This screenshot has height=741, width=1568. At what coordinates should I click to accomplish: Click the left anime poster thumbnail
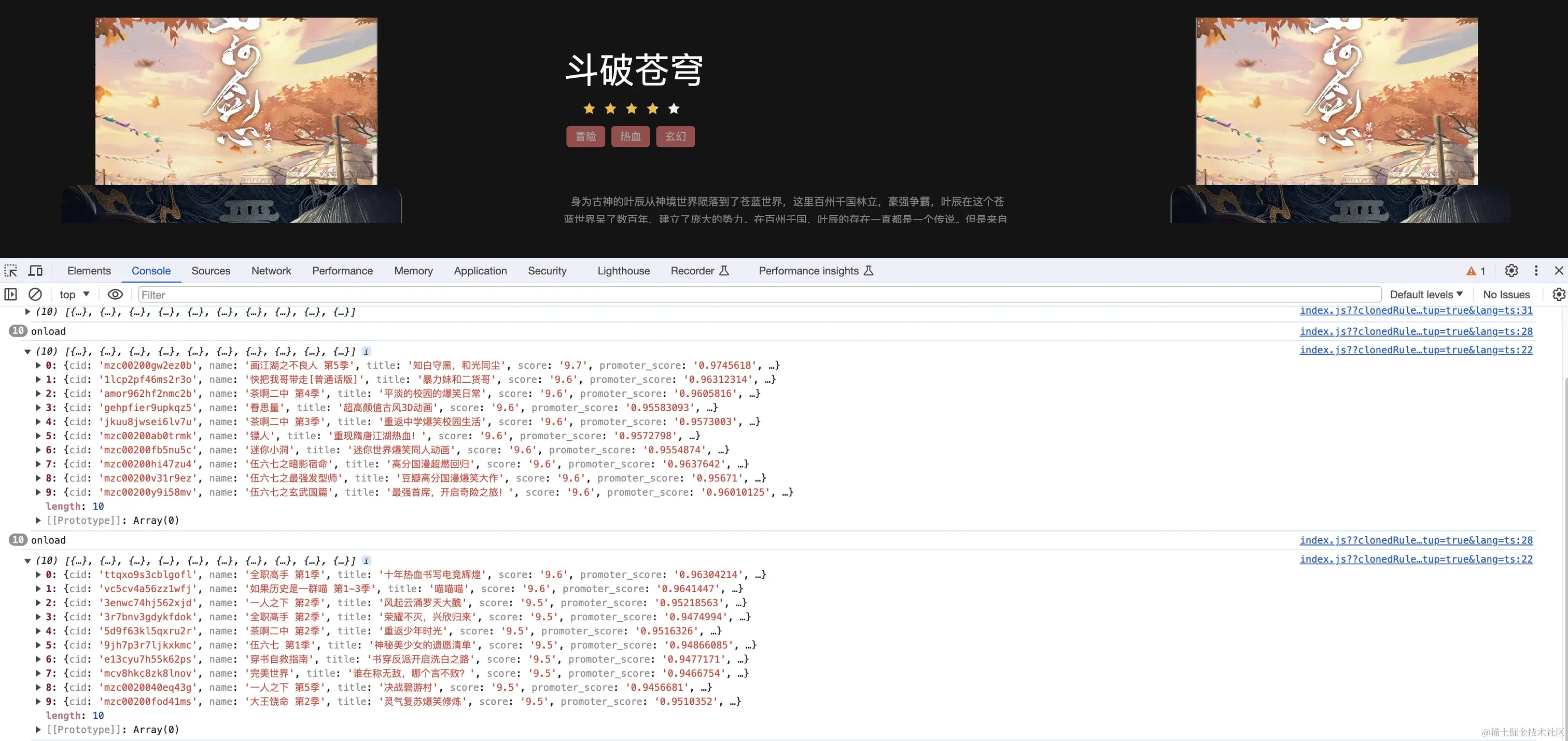pyautogui.click(x=236, y=101)
